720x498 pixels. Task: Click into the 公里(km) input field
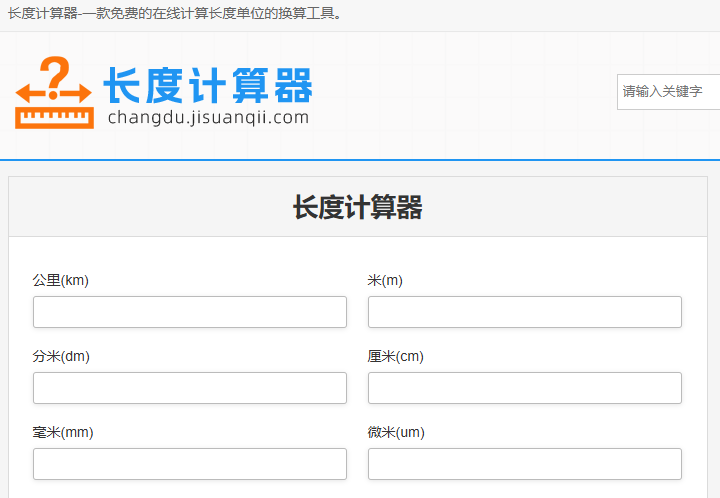click(190, 312)
